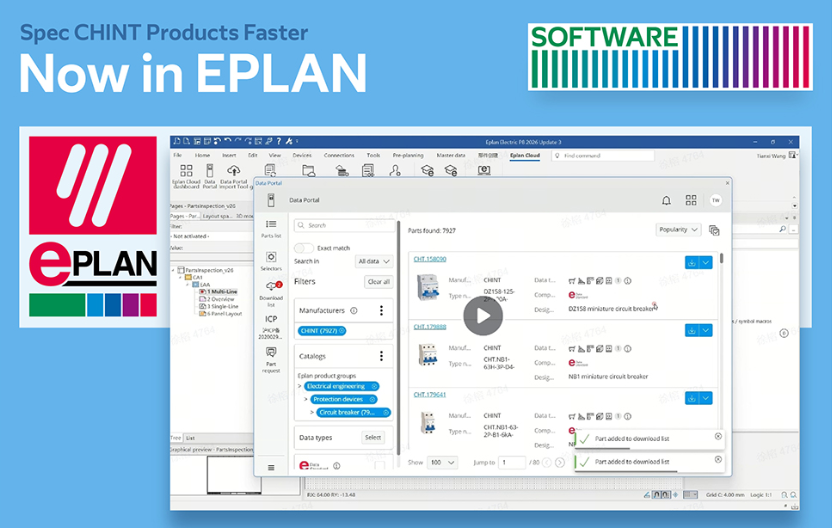Viewport: 832px width, 528px height.
Task: Expand download options for CHT.179888
Action: (x=706, y=331)
